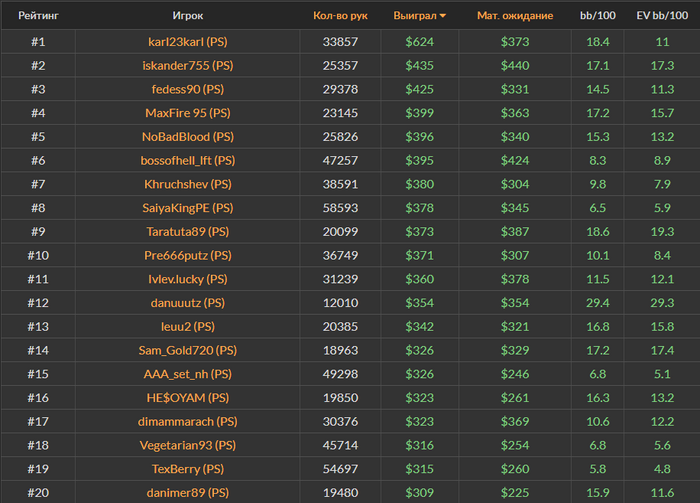The image size is (700, 503).
Task: Open Khruchshev (PS) profile link
Action: click(x=188, y=184)
